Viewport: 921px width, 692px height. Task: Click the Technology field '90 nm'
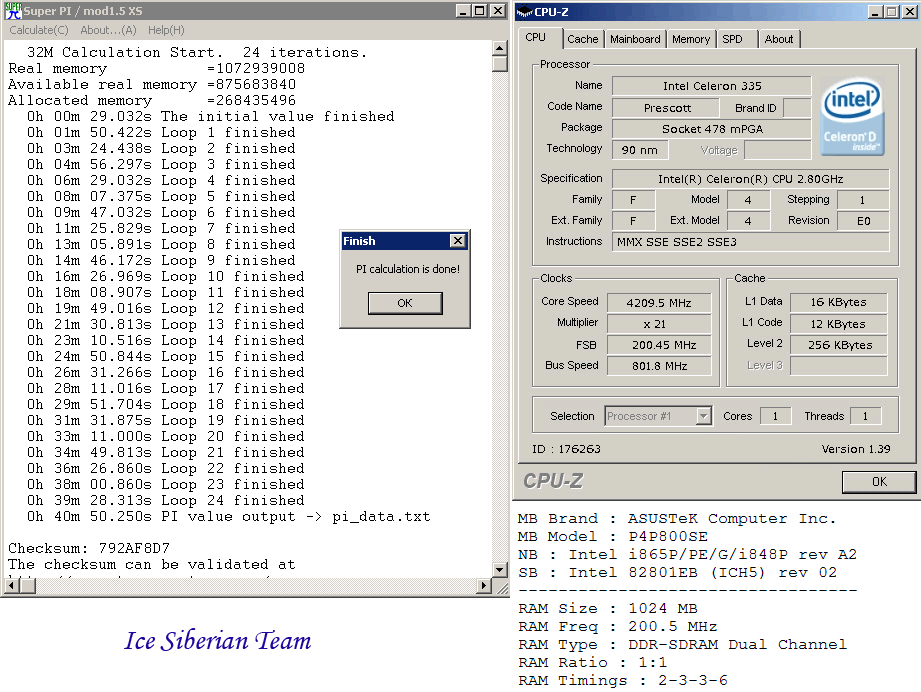coord(639,150)
